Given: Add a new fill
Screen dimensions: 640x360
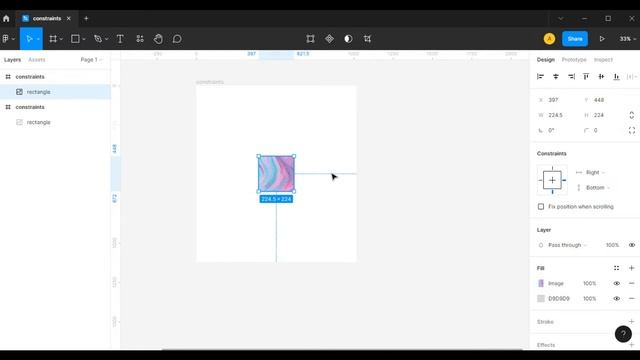Looking at the screenshot, I should coord(631,268).
